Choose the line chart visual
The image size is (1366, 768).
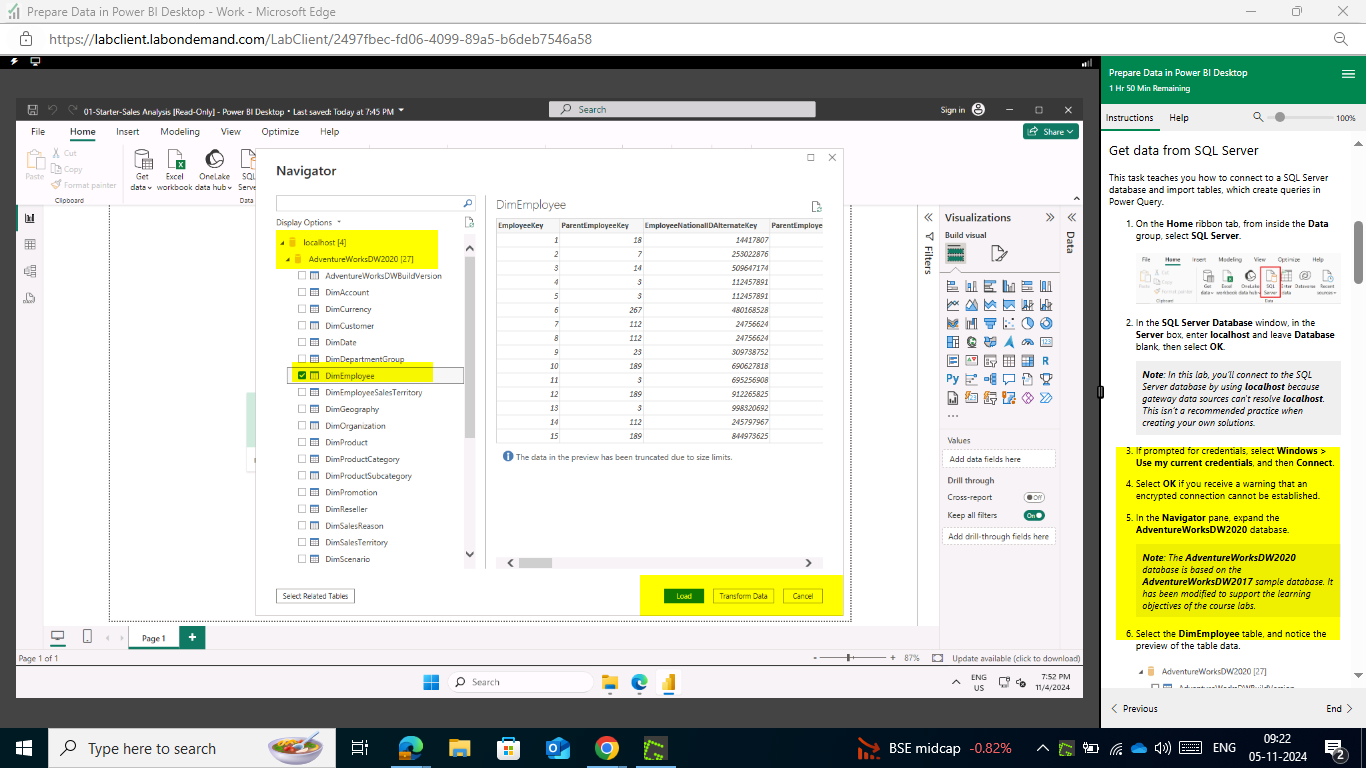tap(953, 305)
